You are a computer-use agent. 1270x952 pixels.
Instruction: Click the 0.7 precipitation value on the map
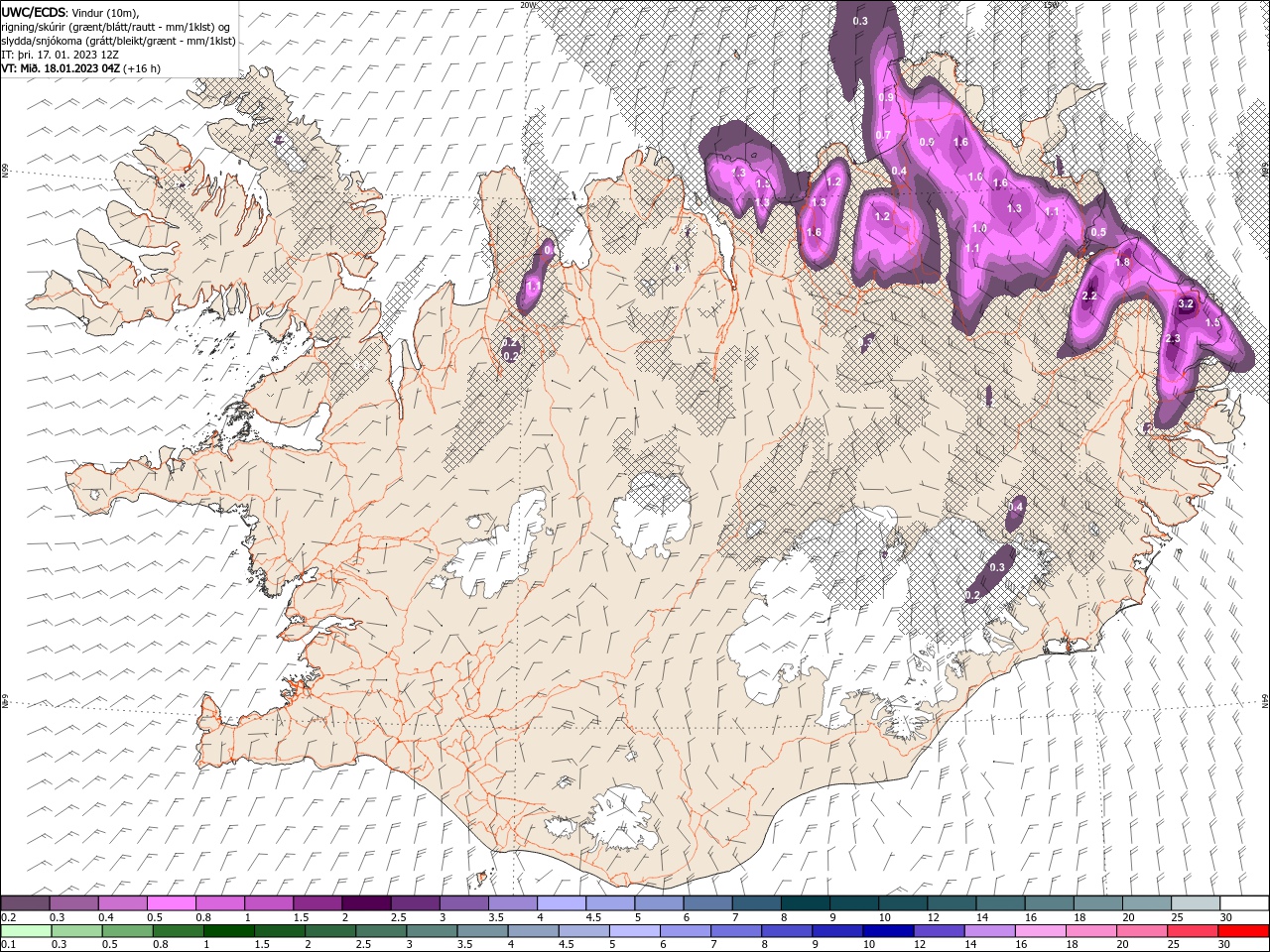884,136
